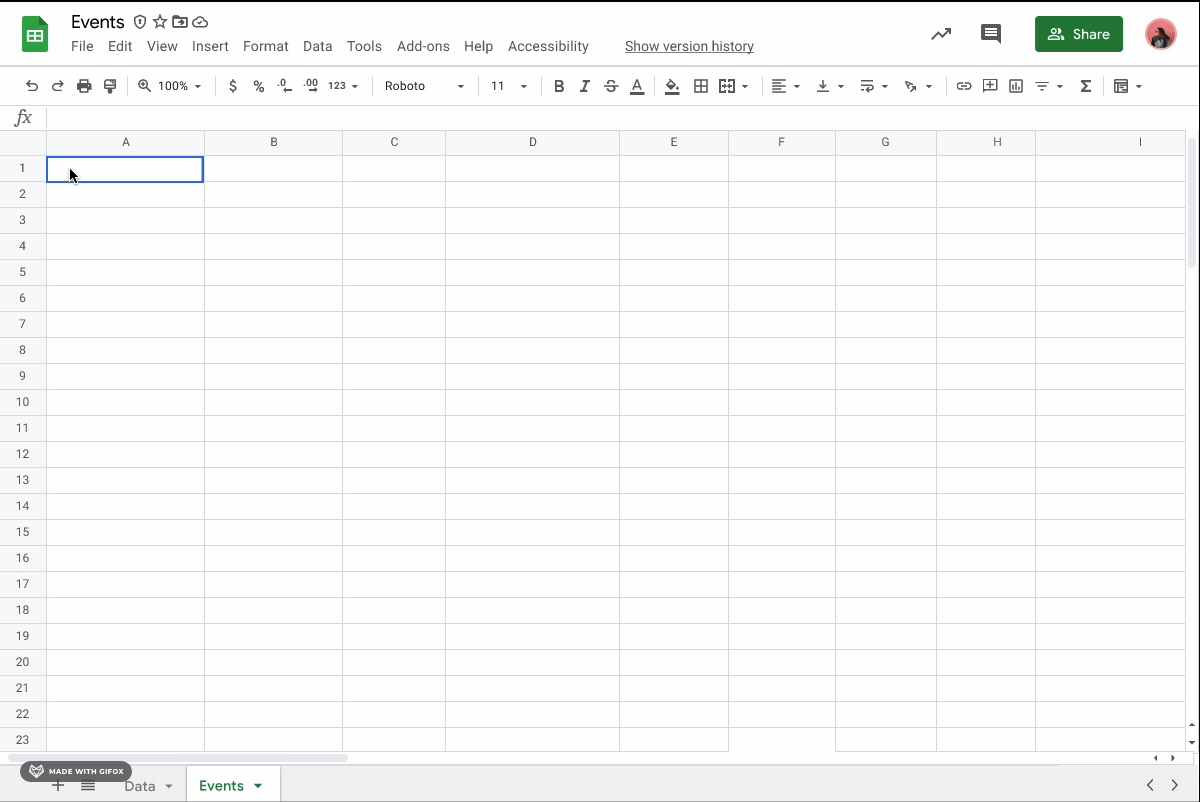This screenshot has height=802, width=1200.
Task: Show the all sheets list
Action: [x=88, y=786]
